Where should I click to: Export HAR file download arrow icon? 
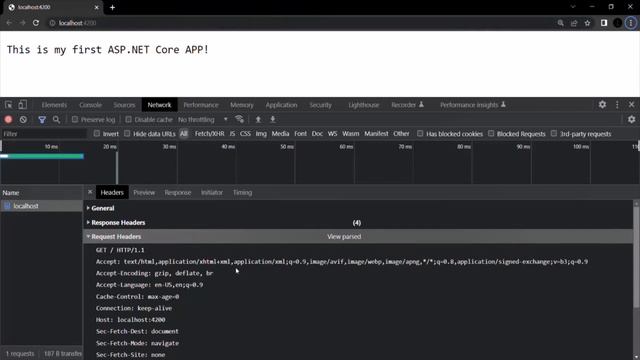(x=273, y=119)
